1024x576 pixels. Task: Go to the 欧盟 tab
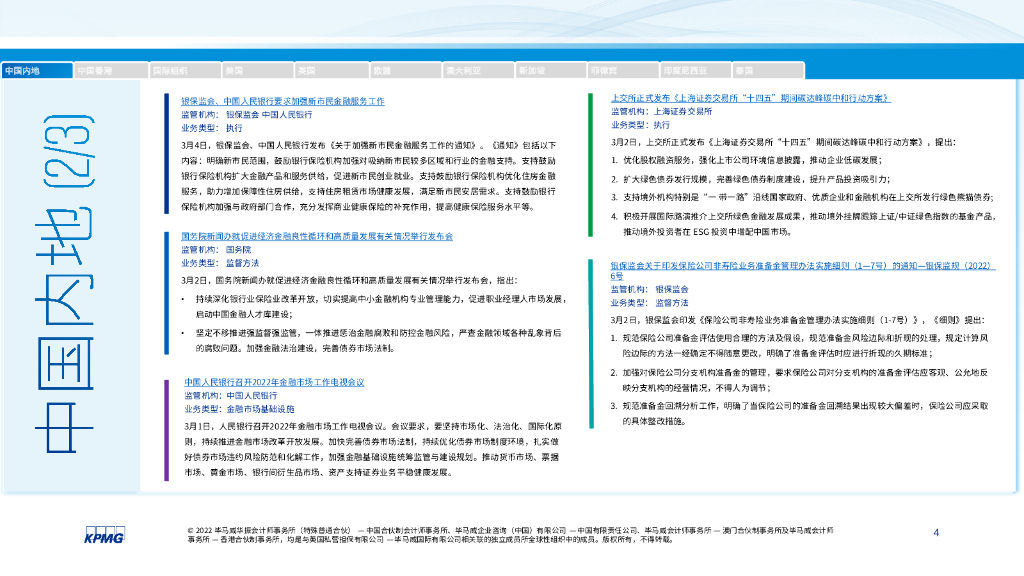point(405,71)
